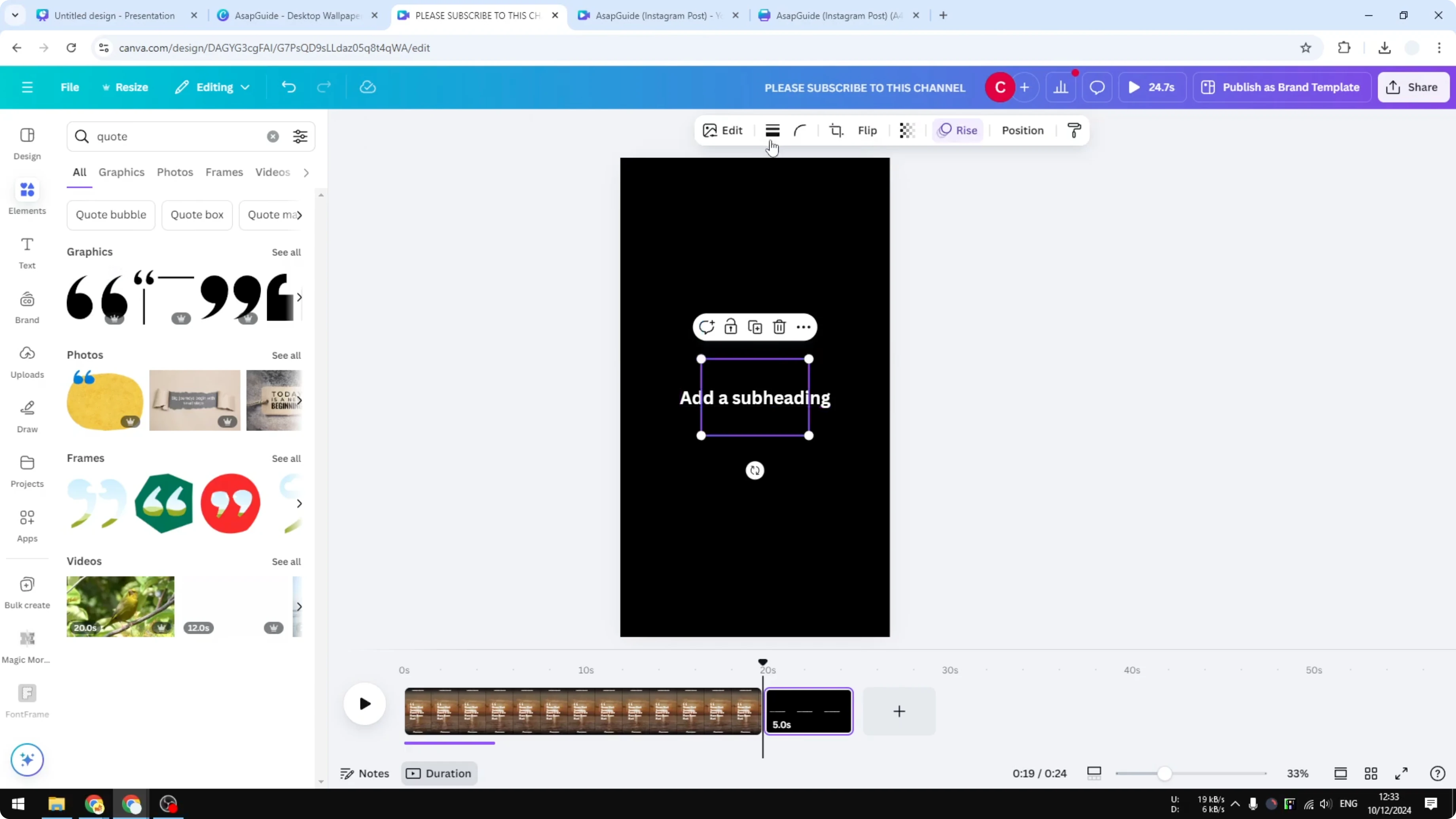Delete the selected element with trash icon
This screenshot has height=819, width=1456.
(779, 327)
